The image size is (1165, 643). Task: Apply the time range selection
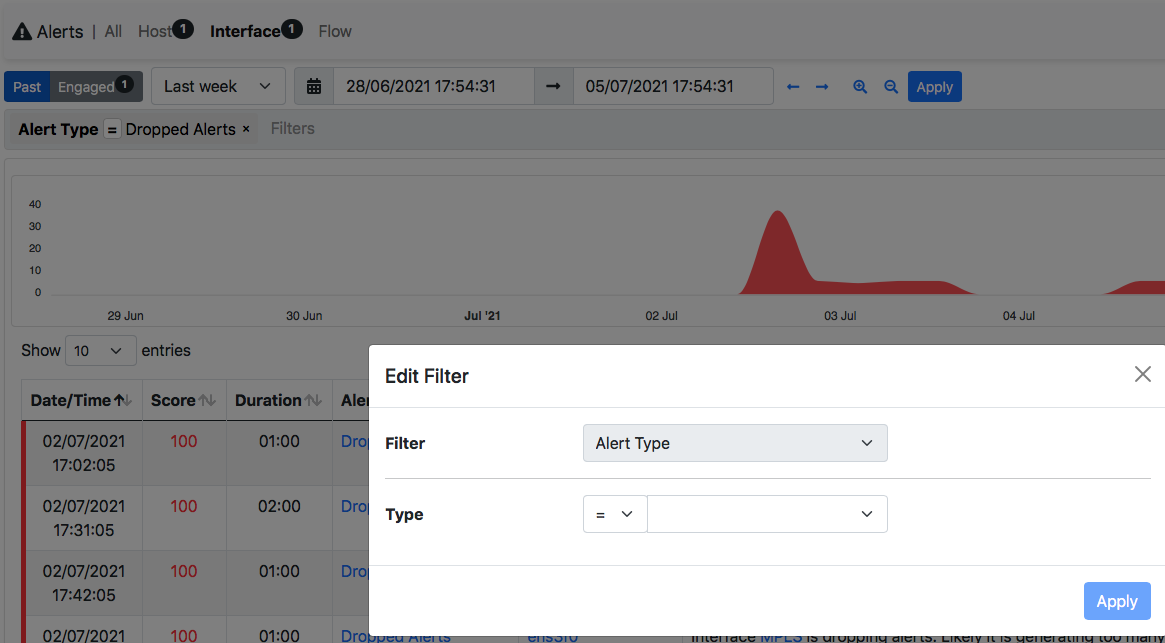(x=934, y=86)
